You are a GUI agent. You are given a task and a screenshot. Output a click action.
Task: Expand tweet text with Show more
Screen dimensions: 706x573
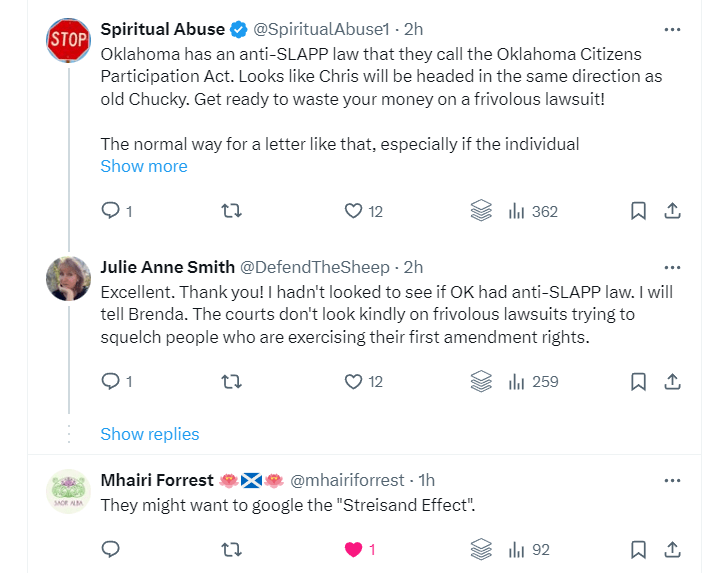coord(144,166)
